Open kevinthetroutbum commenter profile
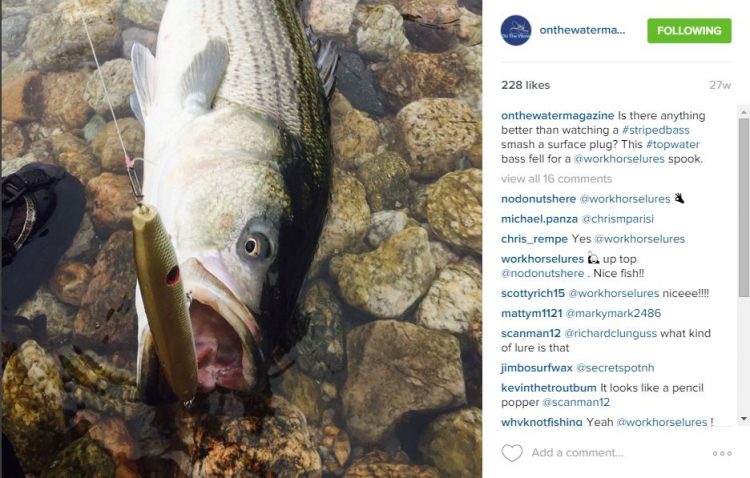 549,388
